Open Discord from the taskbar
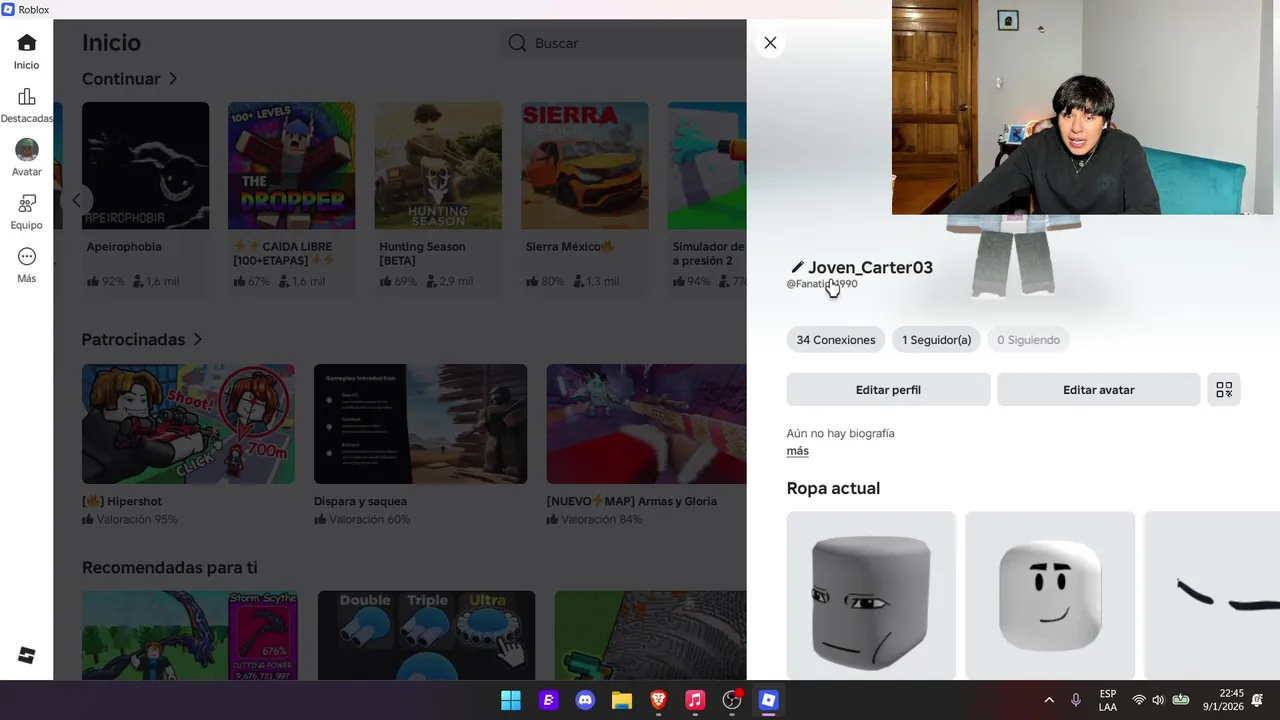Viewport: 1280px width, 720px height. pos(585,700)
